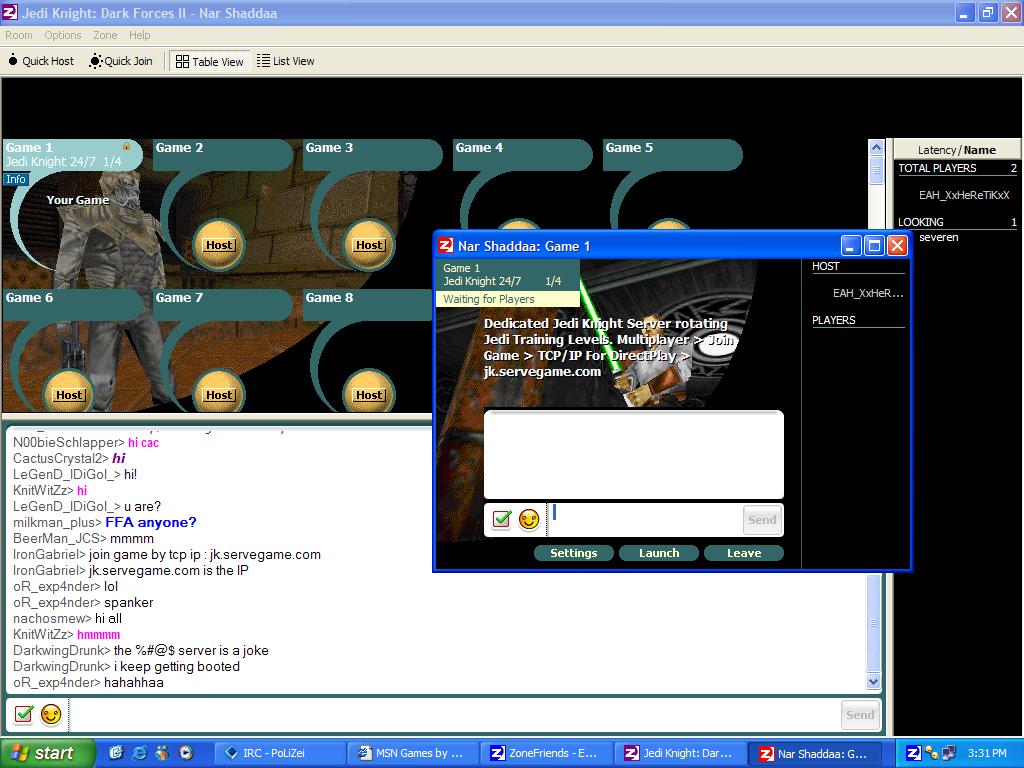Open the Room menu
This screenshot has width=1024, height=768.
point(19,35)
